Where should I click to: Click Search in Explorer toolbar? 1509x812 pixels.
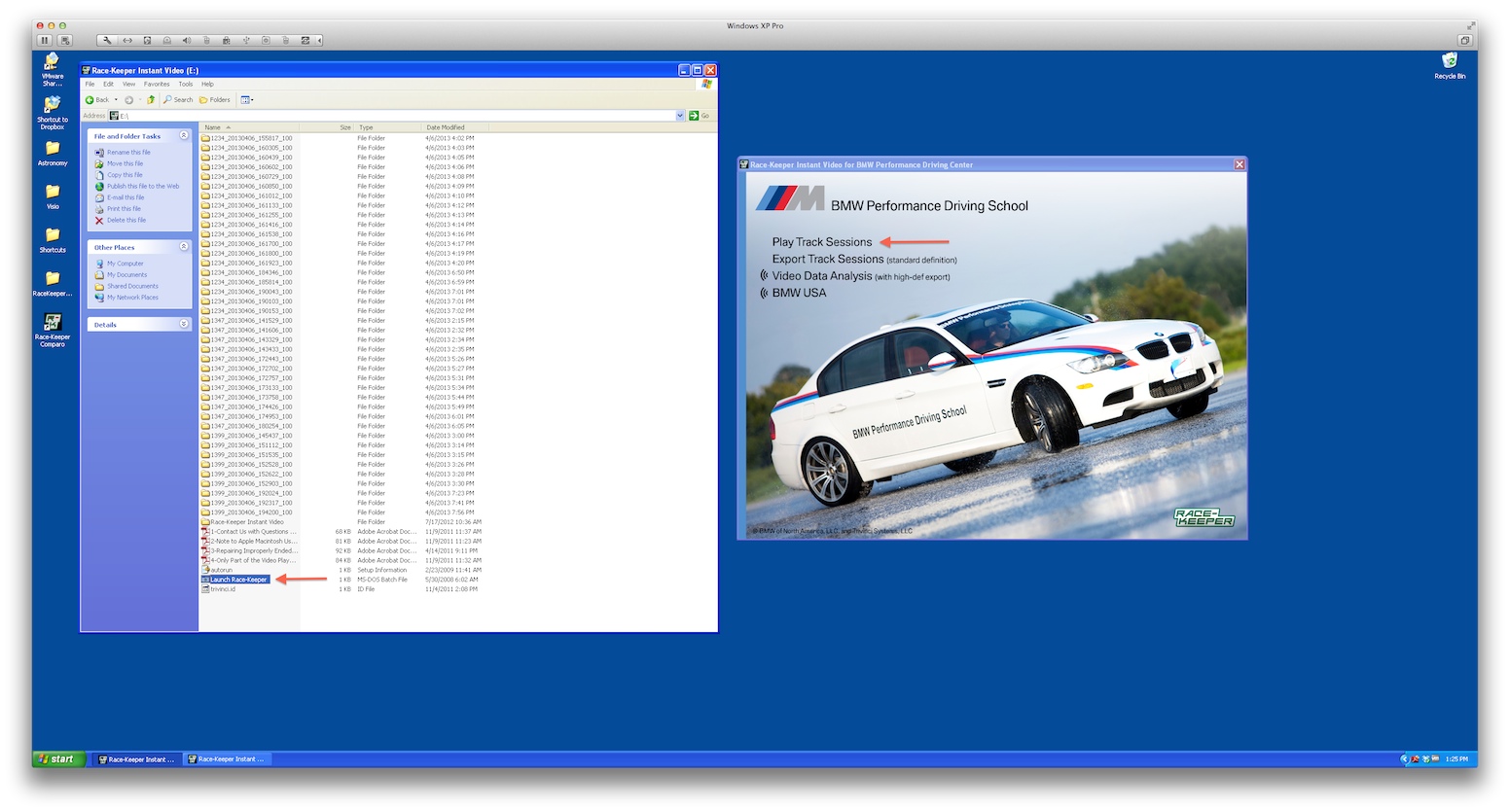(x=178, y=99)
